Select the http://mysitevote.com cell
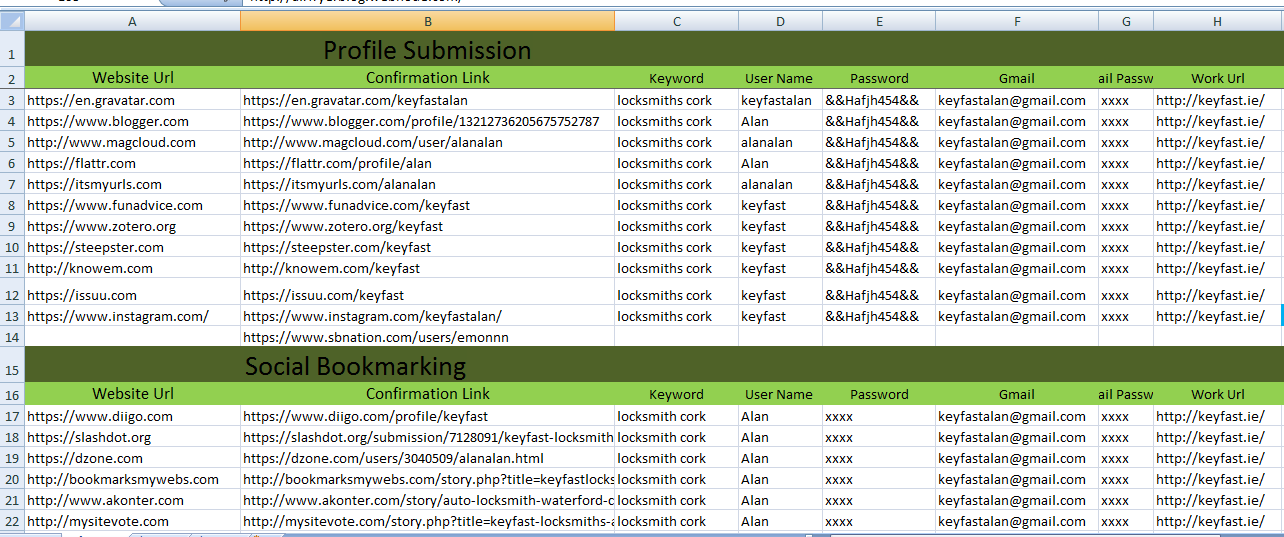This screenshot has width=1284, height=537. tap(133, 521)
